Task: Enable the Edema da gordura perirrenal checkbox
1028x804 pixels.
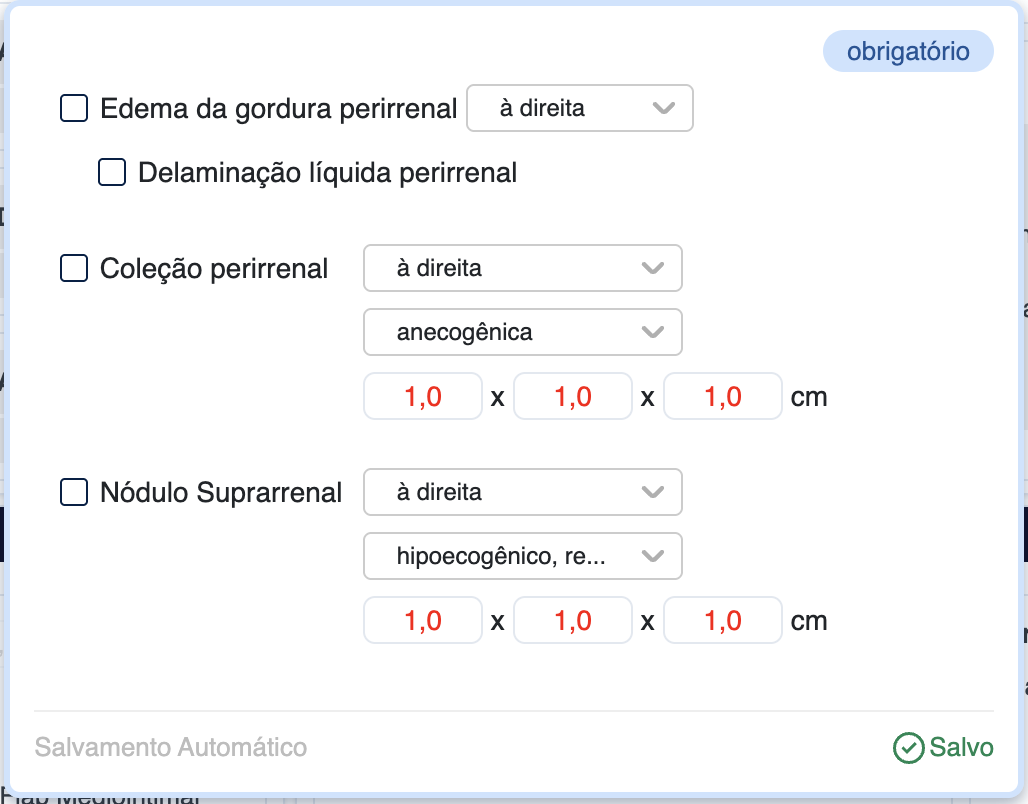Action: [75, 108]
